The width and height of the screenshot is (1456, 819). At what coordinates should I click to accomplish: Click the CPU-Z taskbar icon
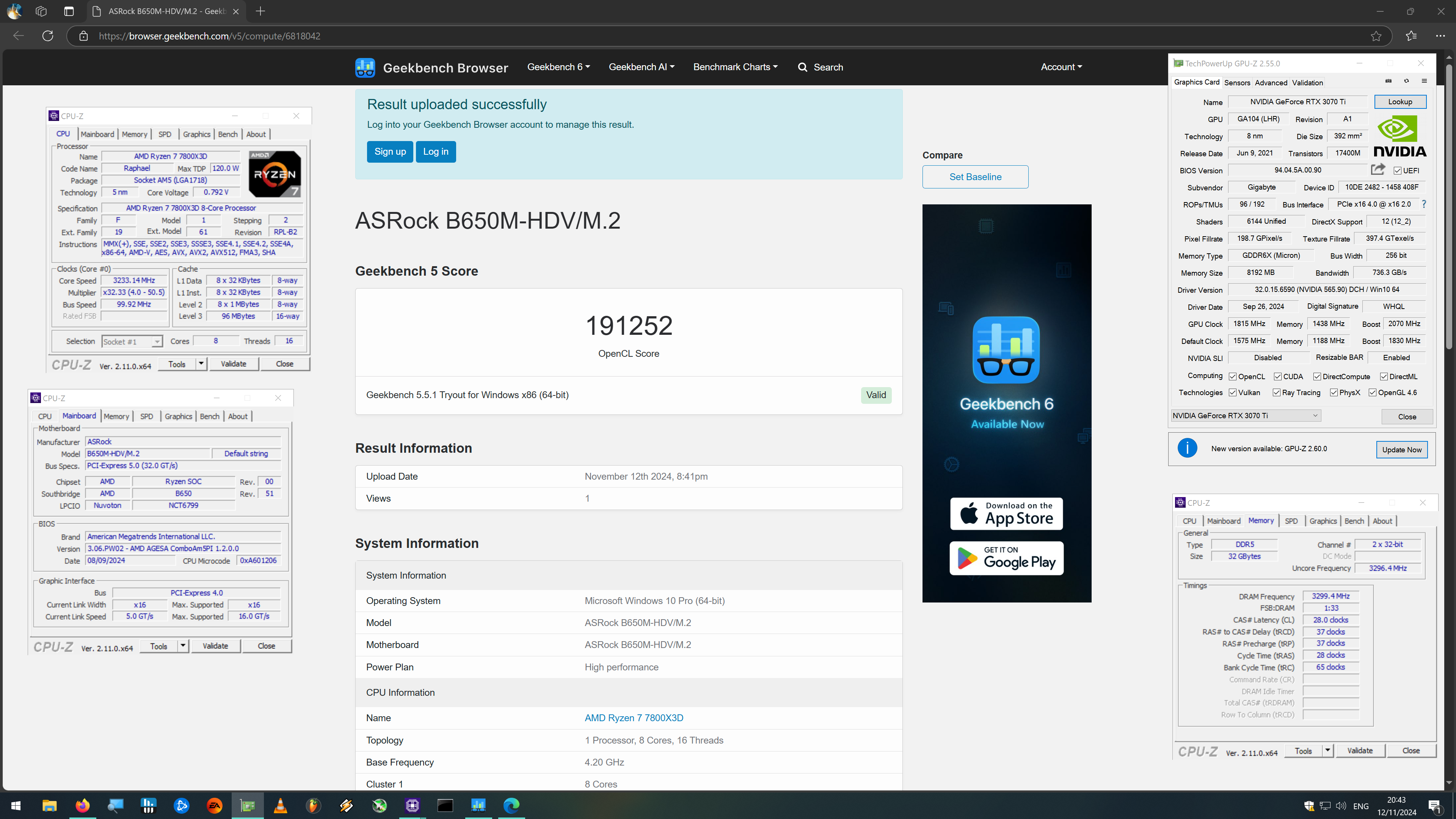412,805
